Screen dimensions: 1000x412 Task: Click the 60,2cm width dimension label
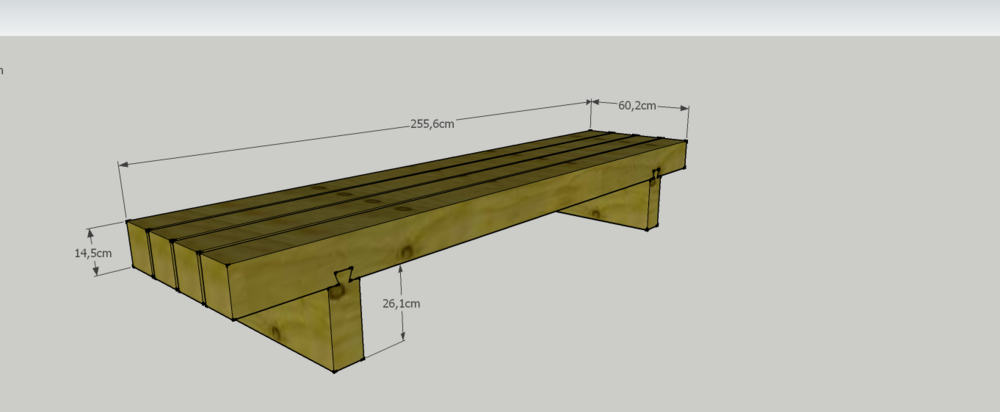[x=637, y=105]
